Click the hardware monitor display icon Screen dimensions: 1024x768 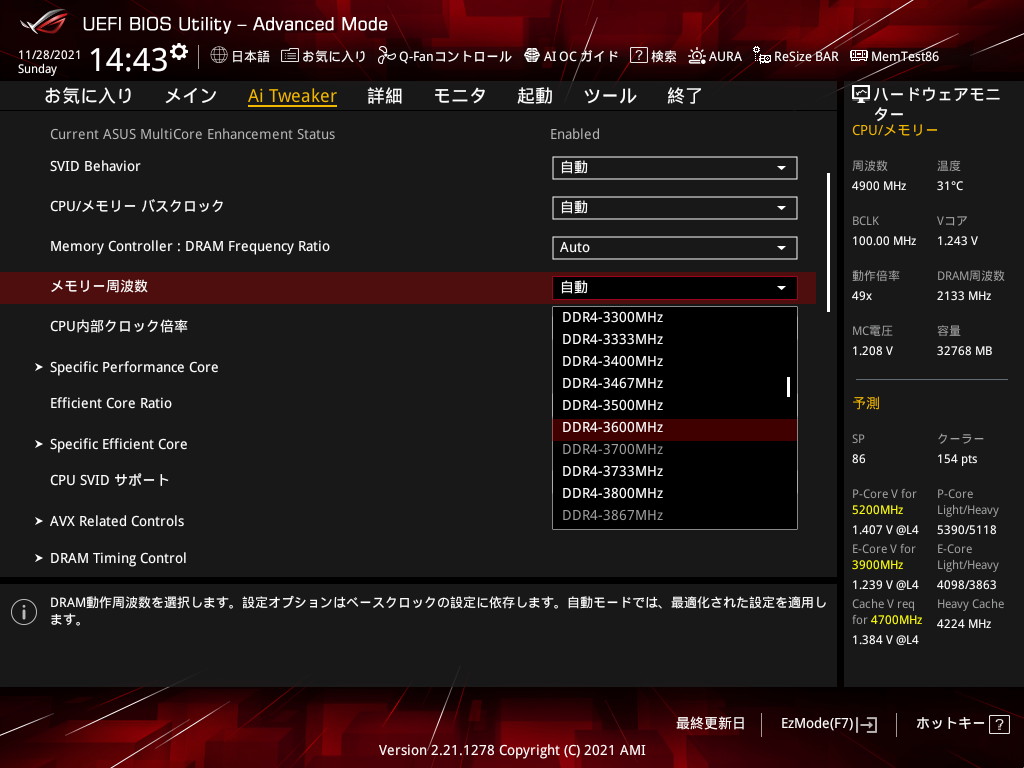click(x=861, y=95)
